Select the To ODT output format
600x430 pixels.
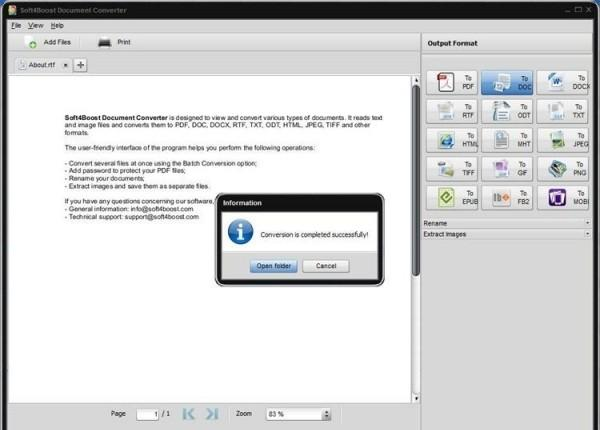[507, 111]
